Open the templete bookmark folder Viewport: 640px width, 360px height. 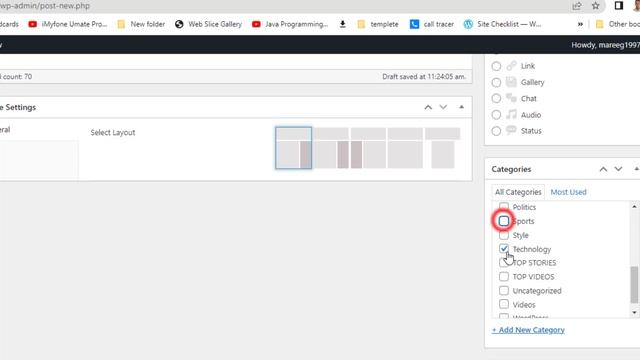[x=378, y=24]
